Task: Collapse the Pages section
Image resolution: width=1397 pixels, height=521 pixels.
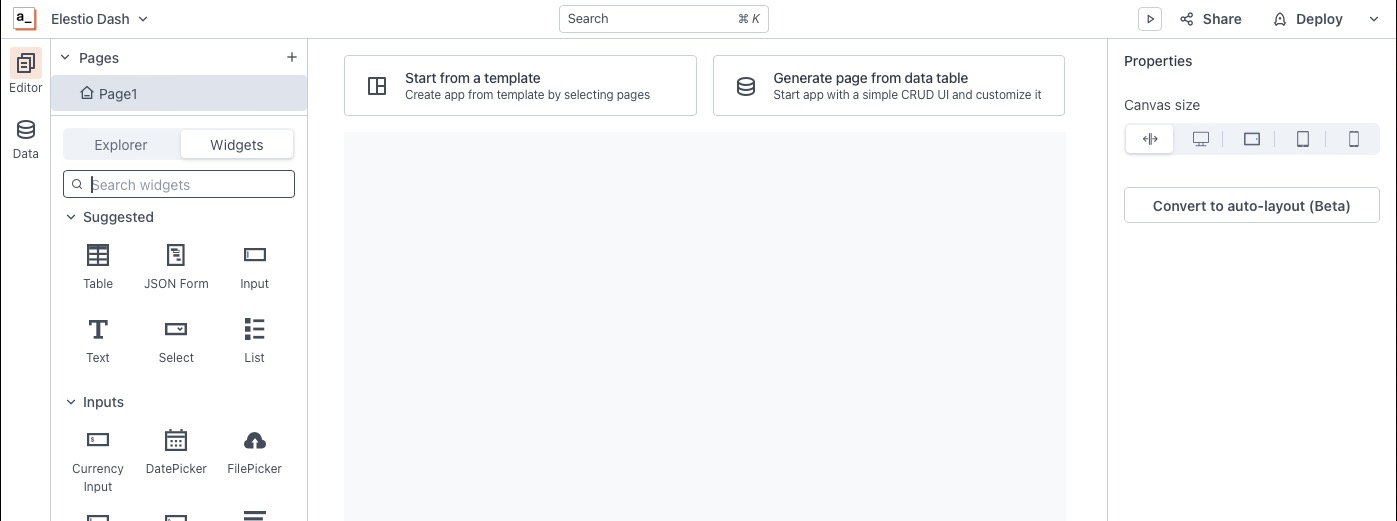Action: click(66, 58)
